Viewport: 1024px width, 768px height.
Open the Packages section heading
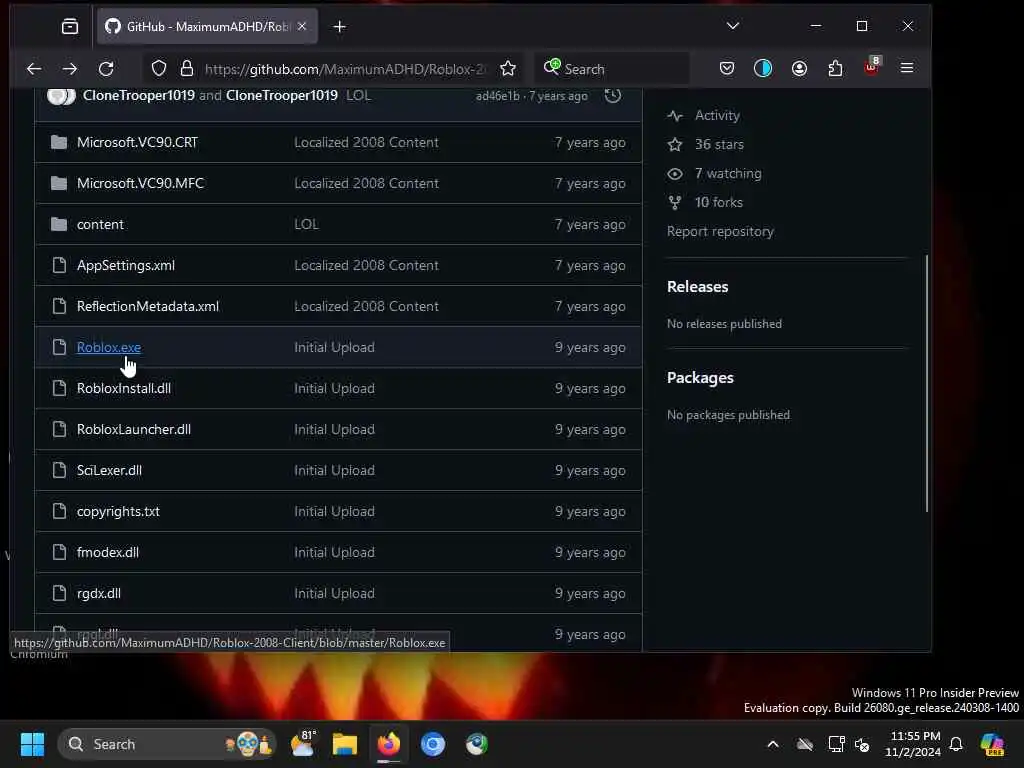pos(700,378)
